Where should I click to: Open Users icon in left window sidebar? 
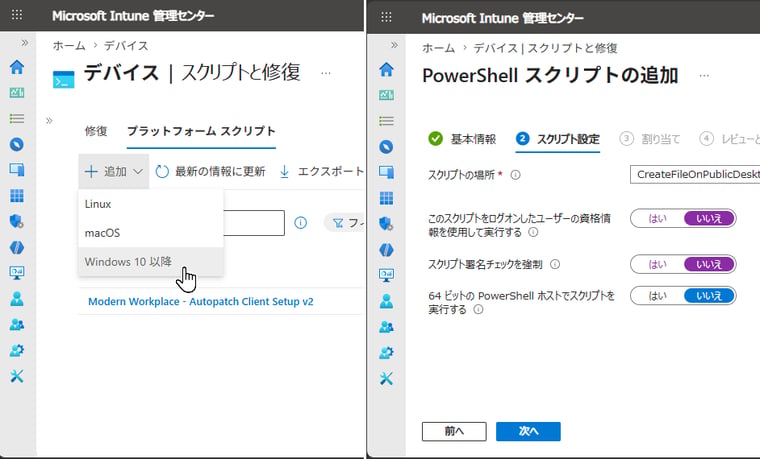tap(17, 299)
